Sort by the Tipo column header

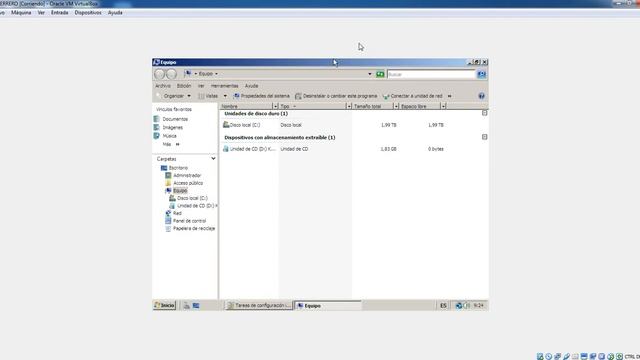coord(312,106)
